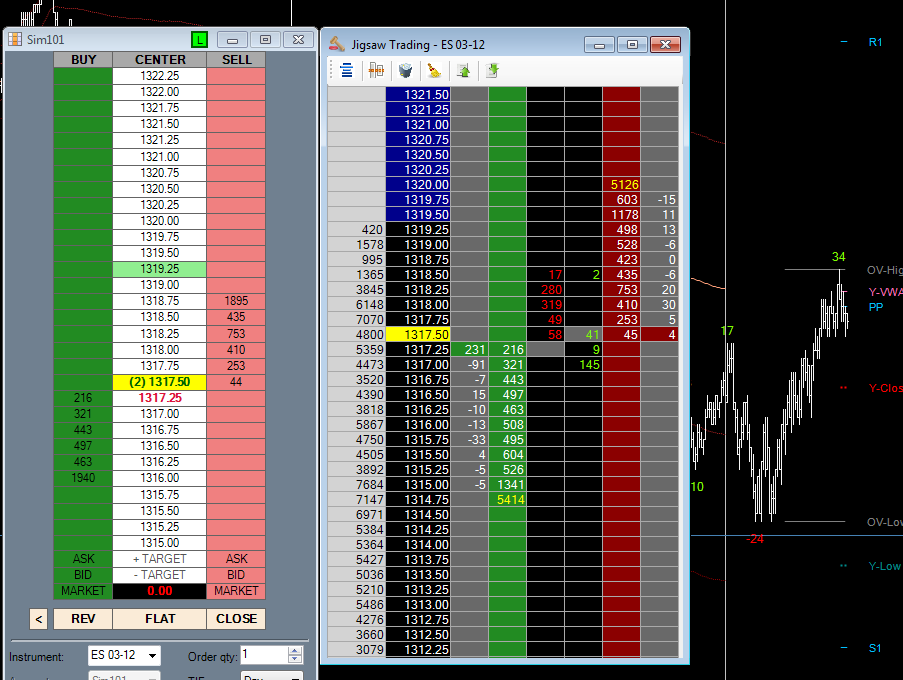Click the yellow 5126 ask value in Jigsaw
This screenshot has width=903, height=680.
pos(621,184)
